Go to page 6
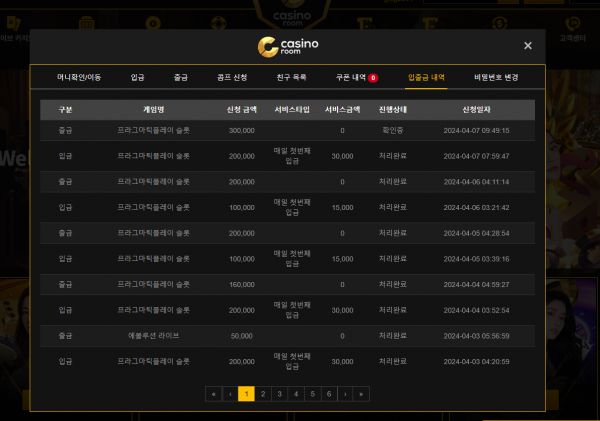The width and height of the screenshot is (600, 421). click(x=329, y=394)
